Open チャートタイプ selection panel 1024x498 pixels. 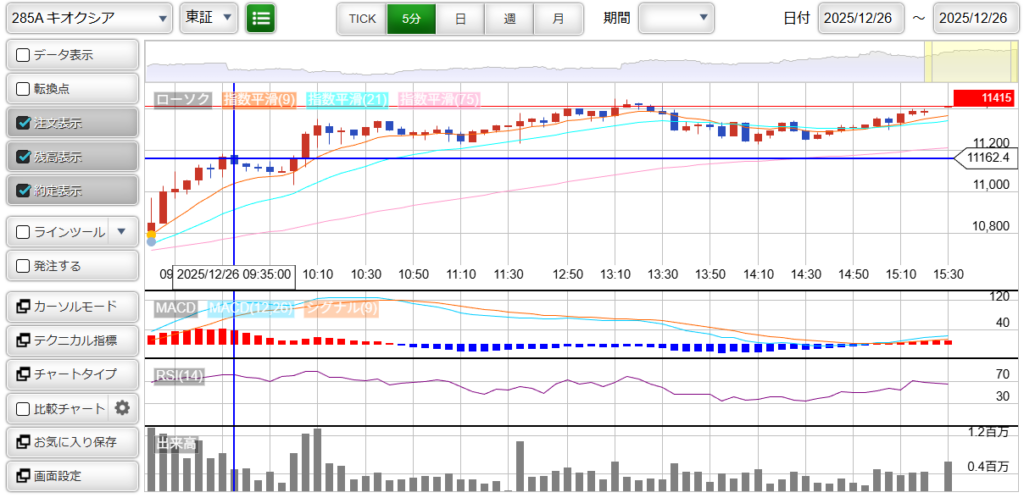click(71, 374)
